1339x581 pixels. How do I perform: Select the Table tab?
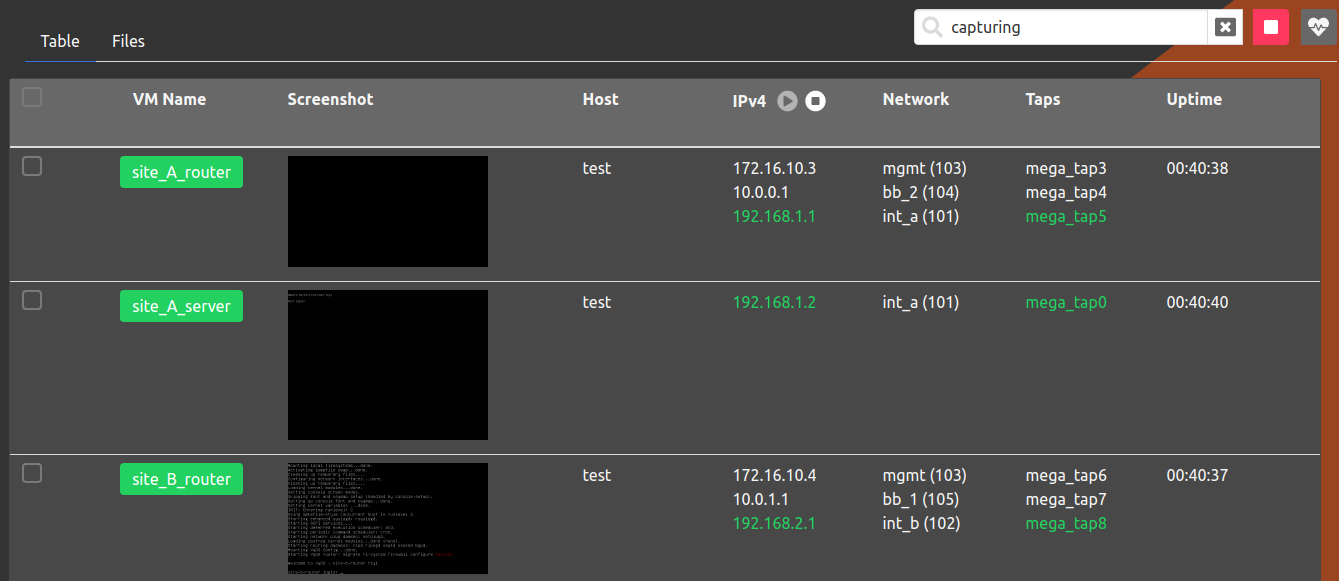(x=59, y=41)
